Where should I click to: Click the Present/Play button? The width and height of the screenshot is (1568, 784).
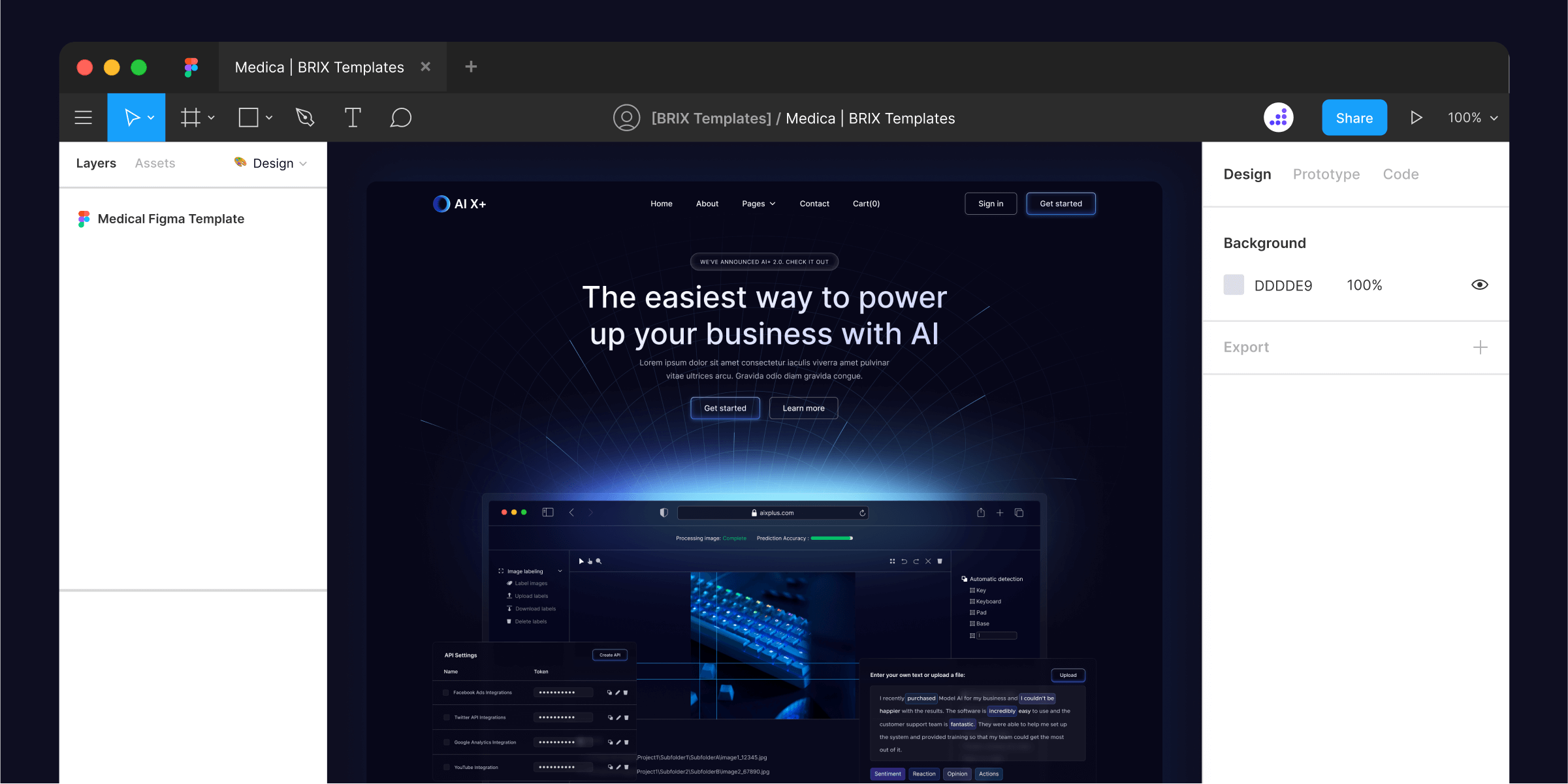coord(1417,117)
